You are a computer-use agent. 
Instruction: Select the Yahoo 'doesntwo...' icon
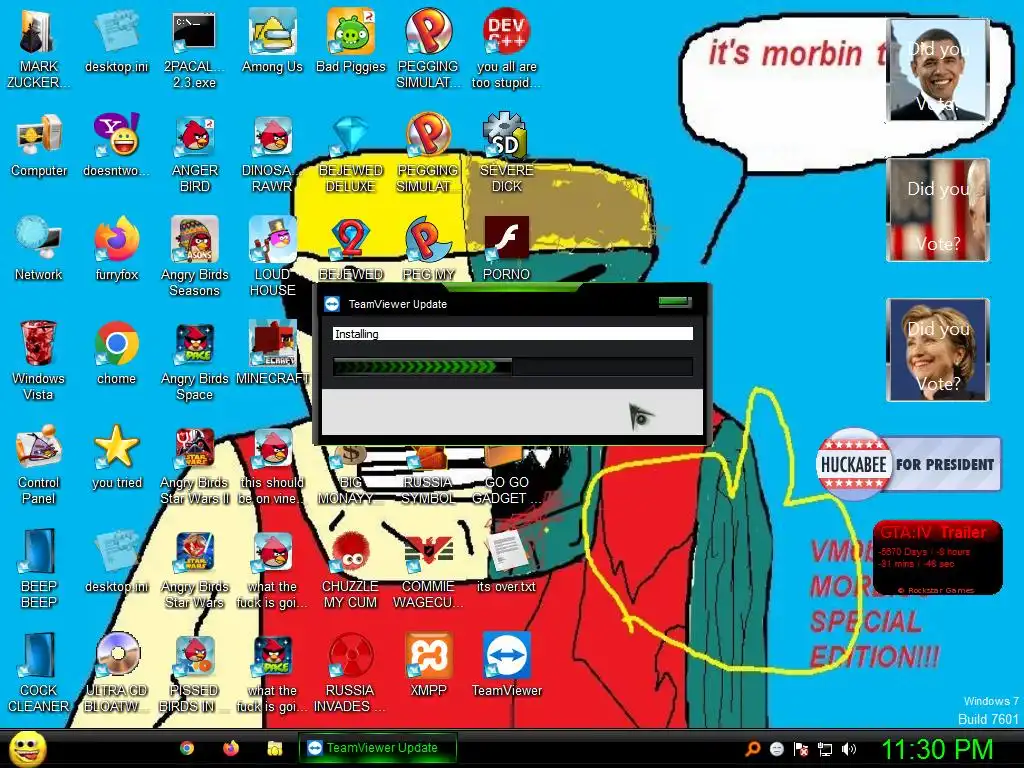tap(116, 145)
